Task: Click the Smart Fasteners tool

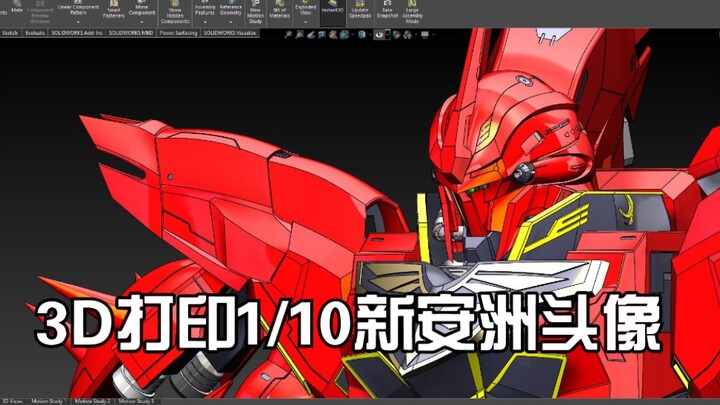Action: [113, 9]
